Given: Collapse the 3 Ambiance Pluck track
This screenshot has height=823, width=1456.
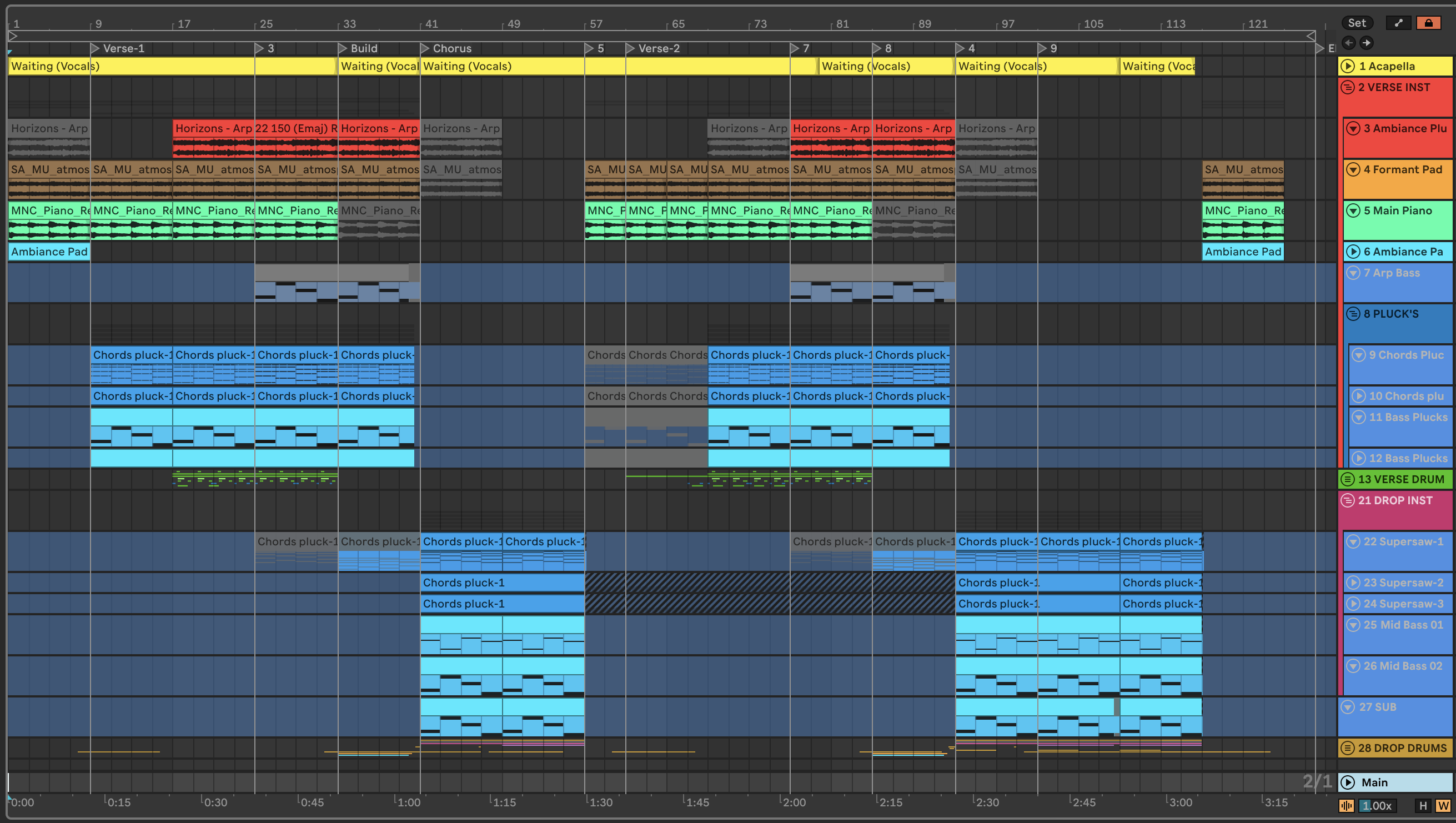Looking at the screenshot, I should coord(1353,128).
